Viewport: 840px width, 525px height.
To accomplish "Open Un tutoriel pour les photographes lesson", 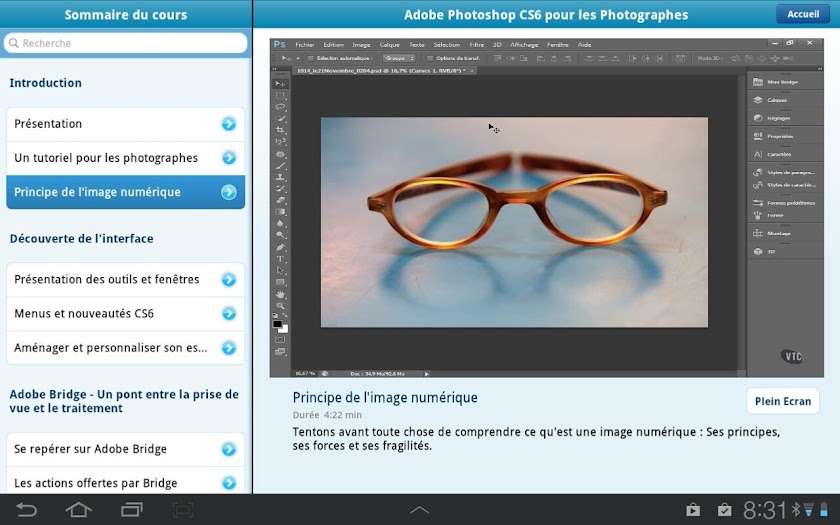I will (125, 158).
